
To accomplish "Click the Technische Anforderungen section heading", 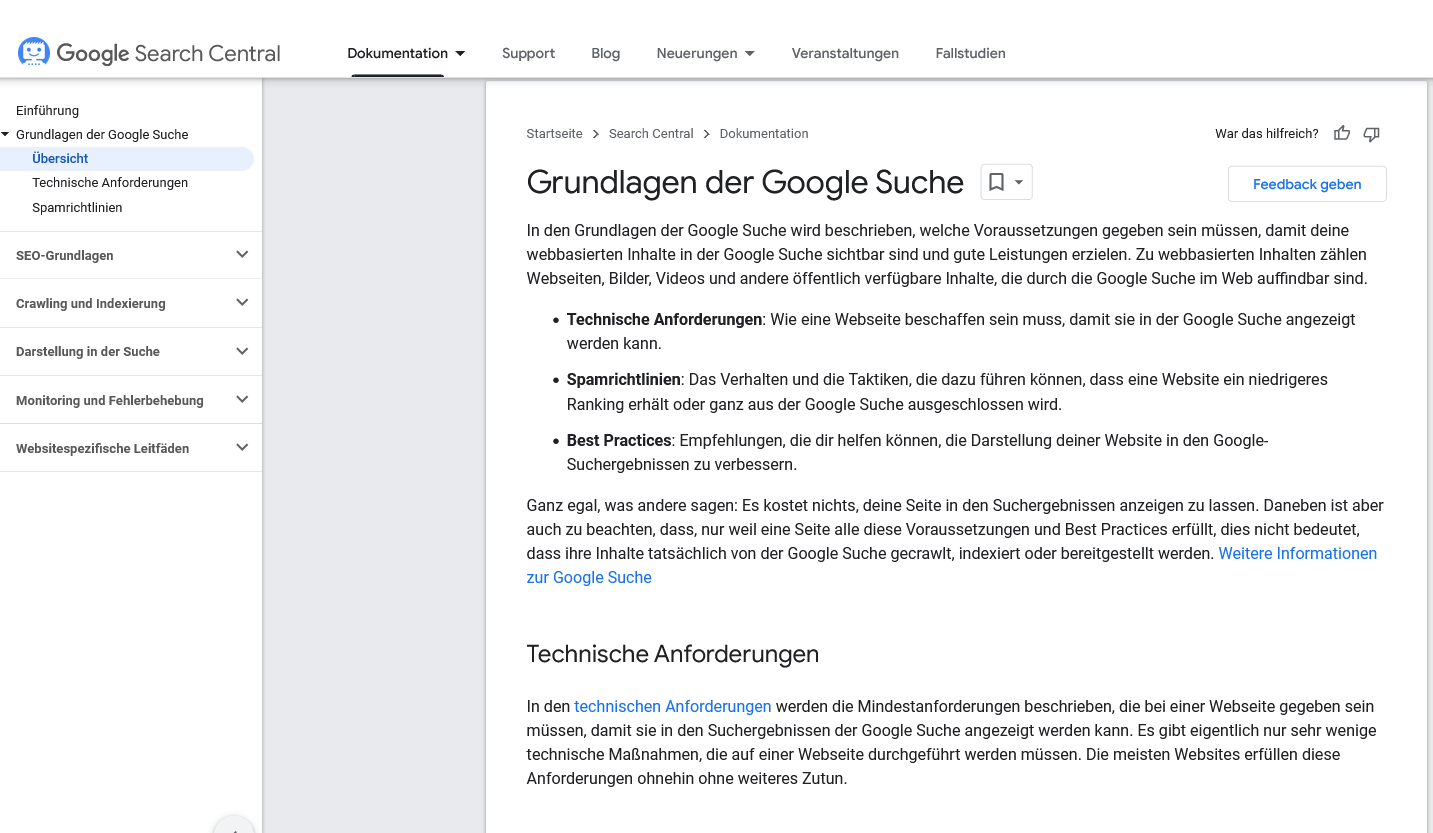I will click(x=673, y=654).
